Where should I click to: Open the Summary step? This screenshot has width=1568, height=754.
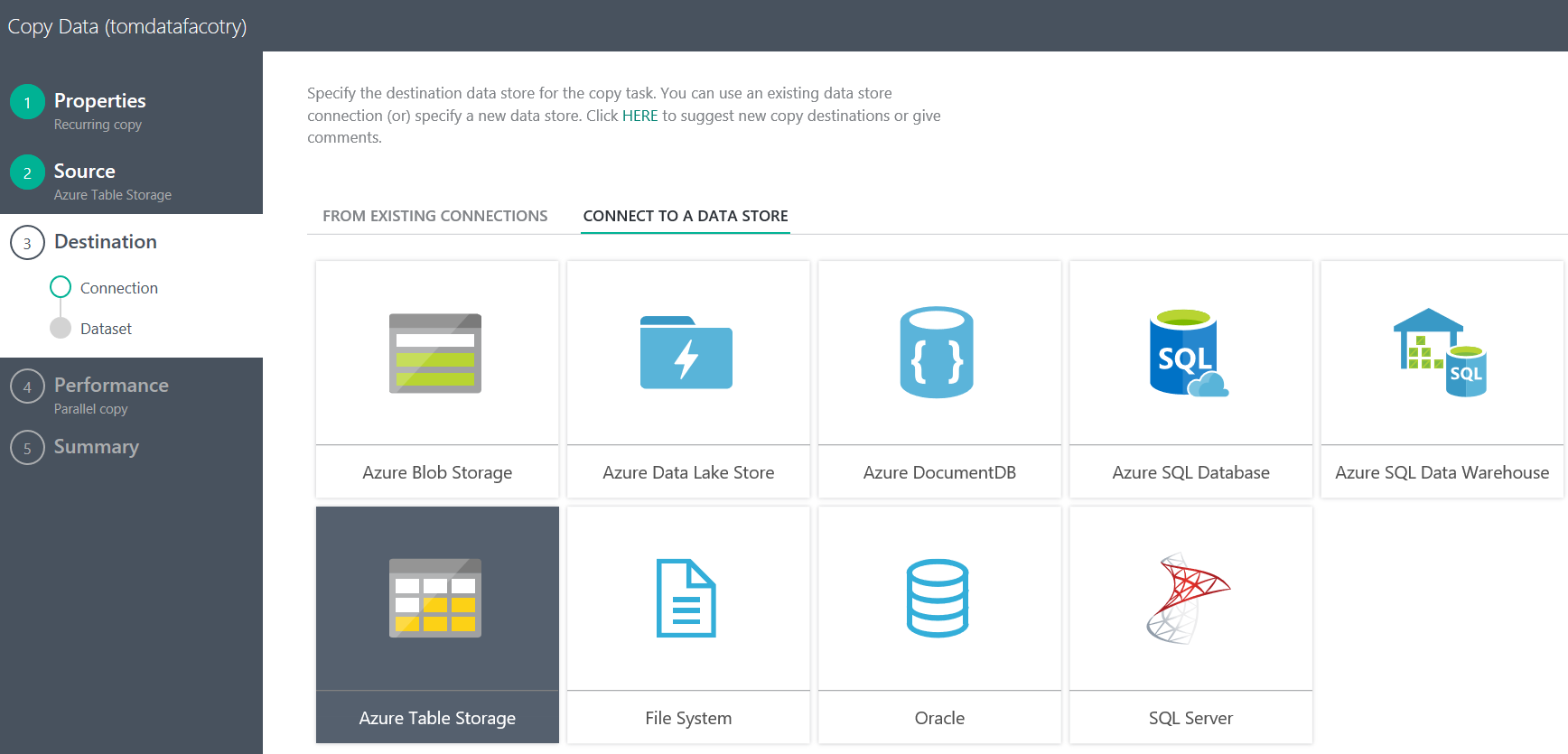[97, 446]
